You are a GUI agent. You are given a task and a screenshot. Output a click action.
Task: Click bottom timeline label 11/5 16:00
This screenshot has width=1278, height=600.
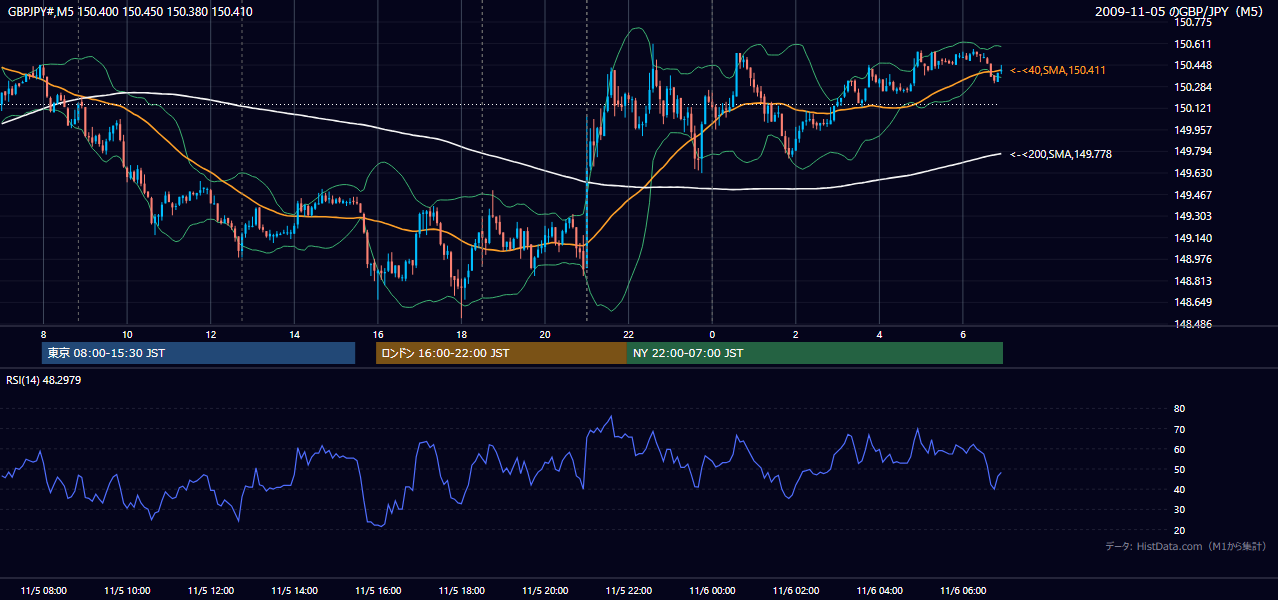coord(378,591)
